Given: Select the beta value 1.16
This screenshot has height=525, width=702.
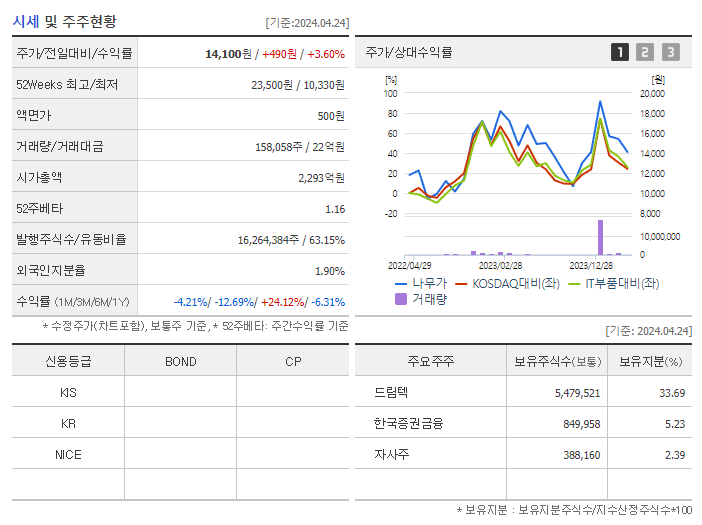Looking at the screenshot, I should tap(335, 209).
